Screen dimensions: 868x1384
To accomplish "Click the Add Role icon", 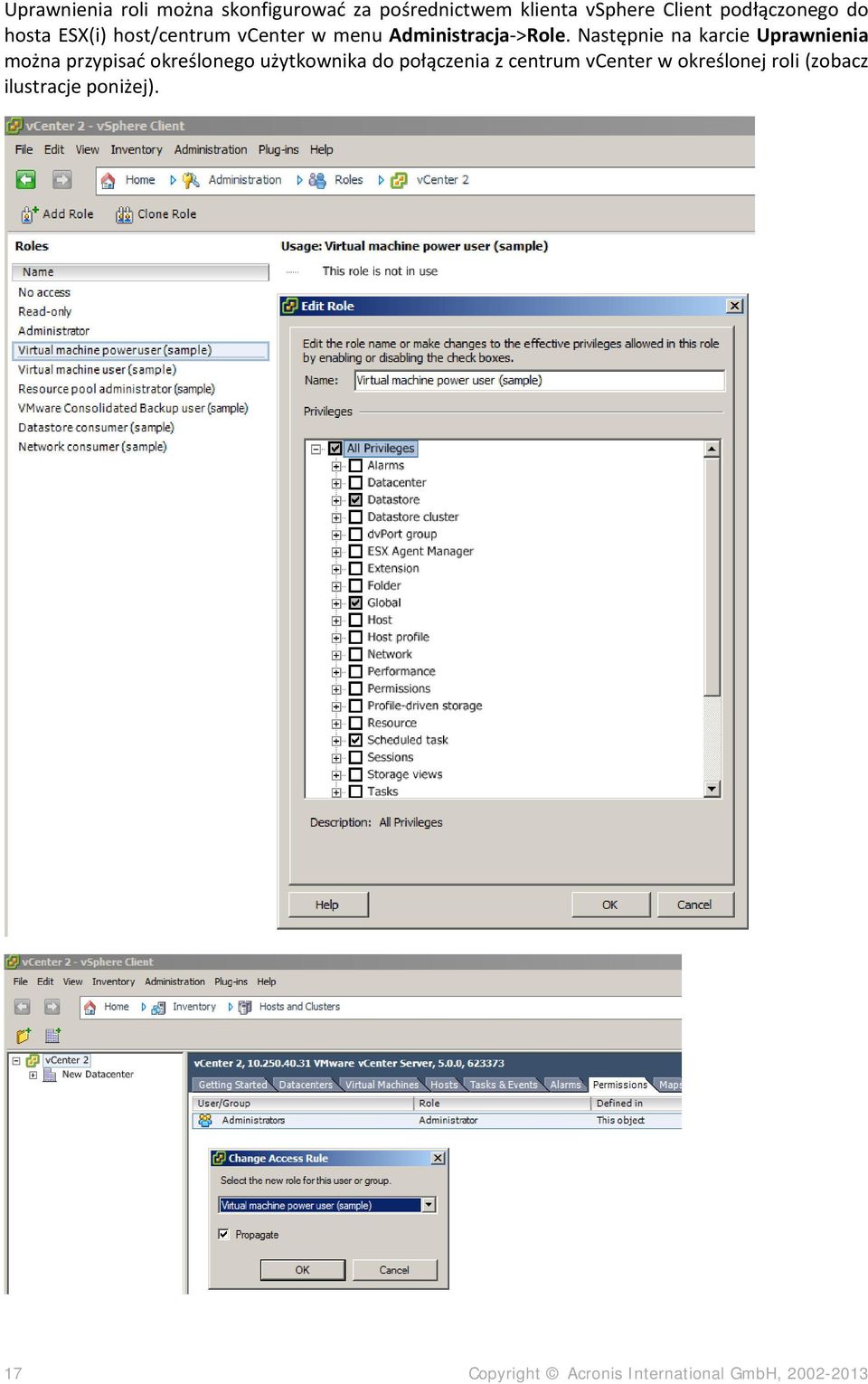I will click(x=29, y=214).
